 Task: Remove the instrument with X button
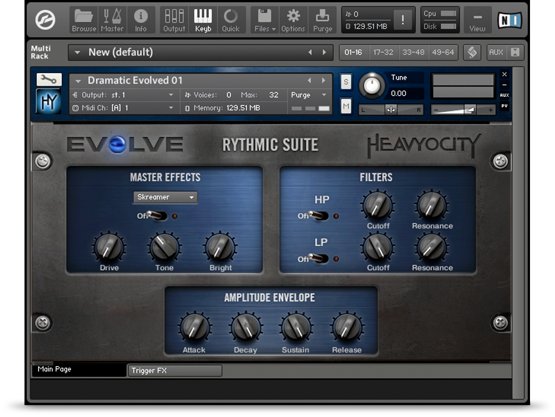(505, 74)
